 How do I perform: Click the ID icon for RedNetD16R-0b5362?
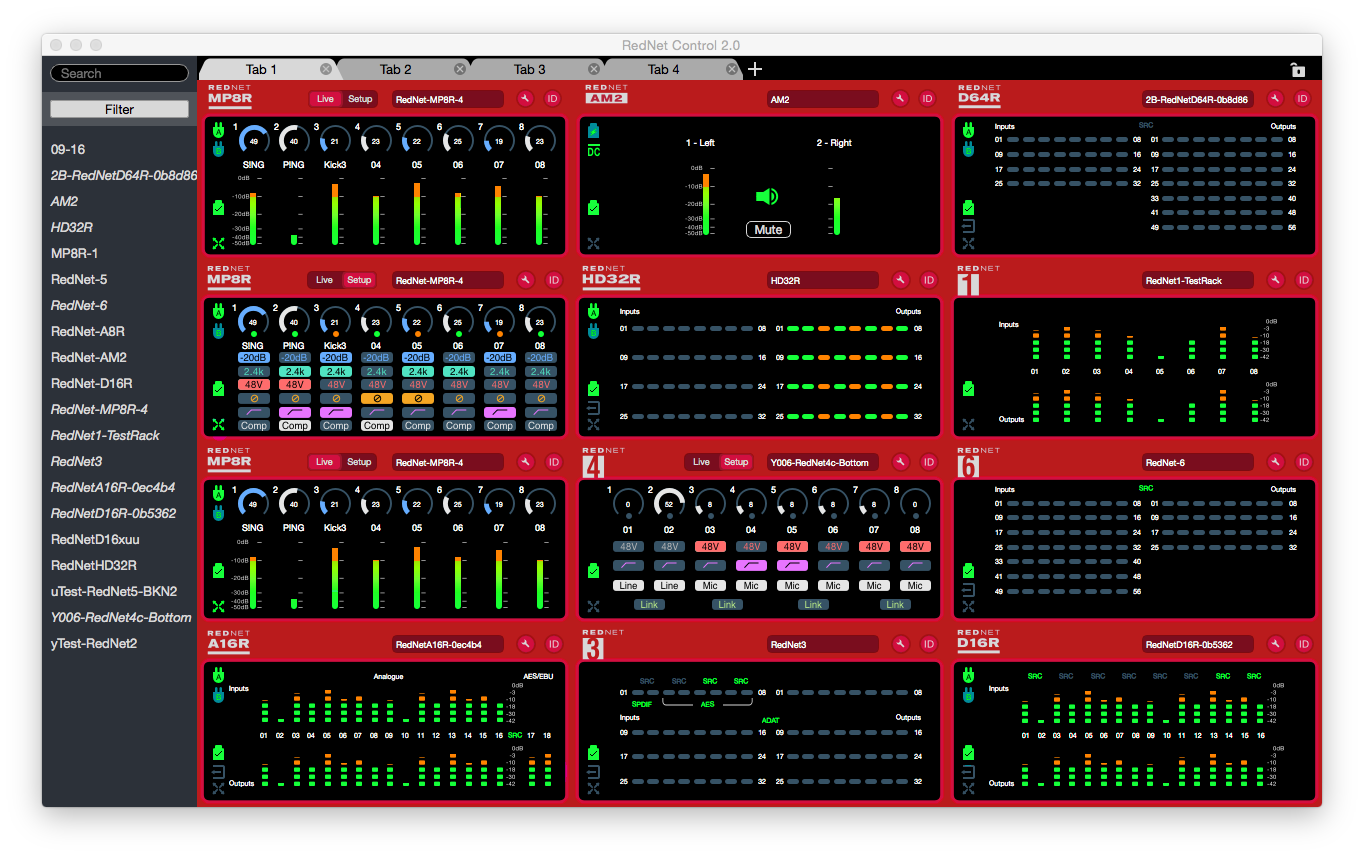[x=1303, y=644]
